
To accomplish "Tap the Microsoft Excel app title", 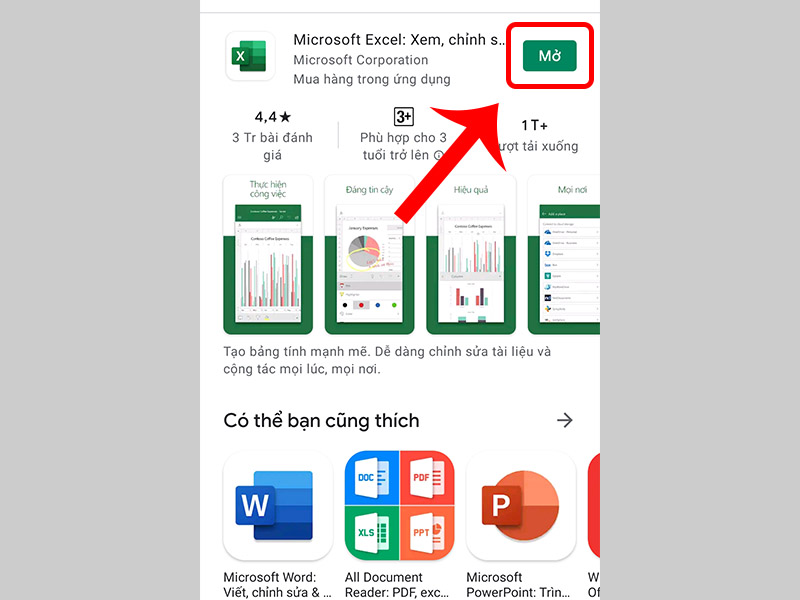I will [x=399, y=40].
